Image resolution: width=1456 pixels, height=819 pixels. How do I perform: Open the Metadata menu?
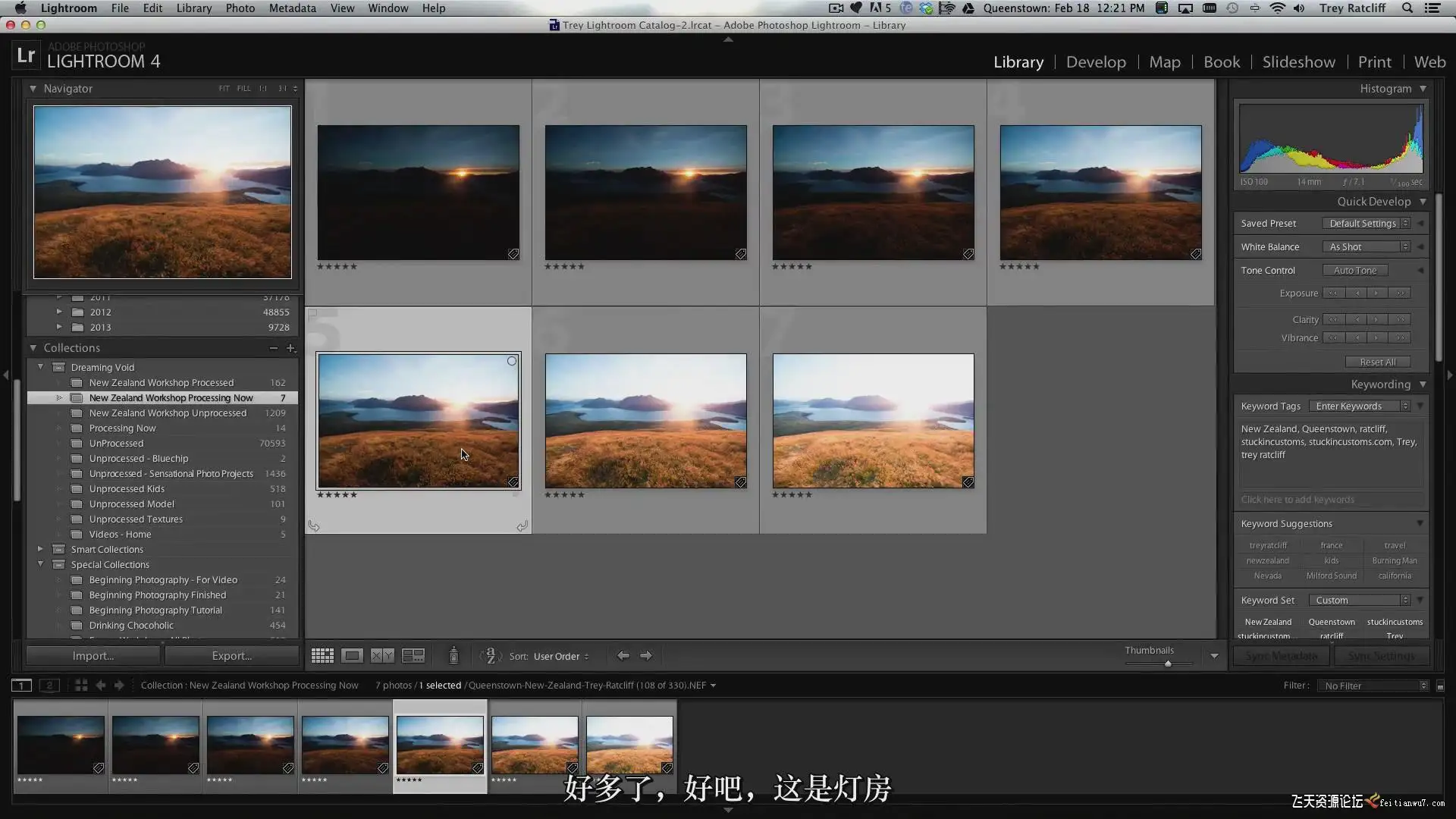292,8
